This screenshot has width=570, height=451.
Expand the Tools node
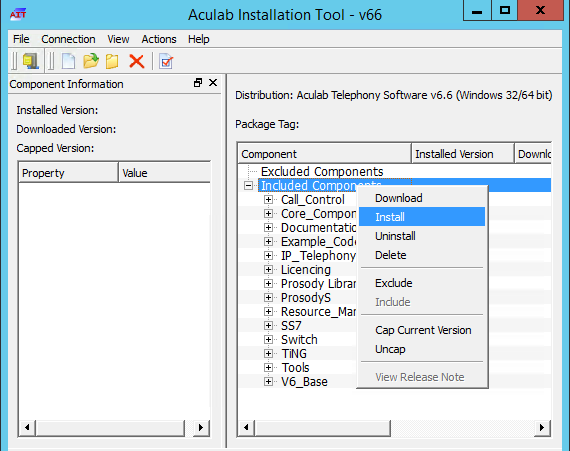tap(268, 367)
